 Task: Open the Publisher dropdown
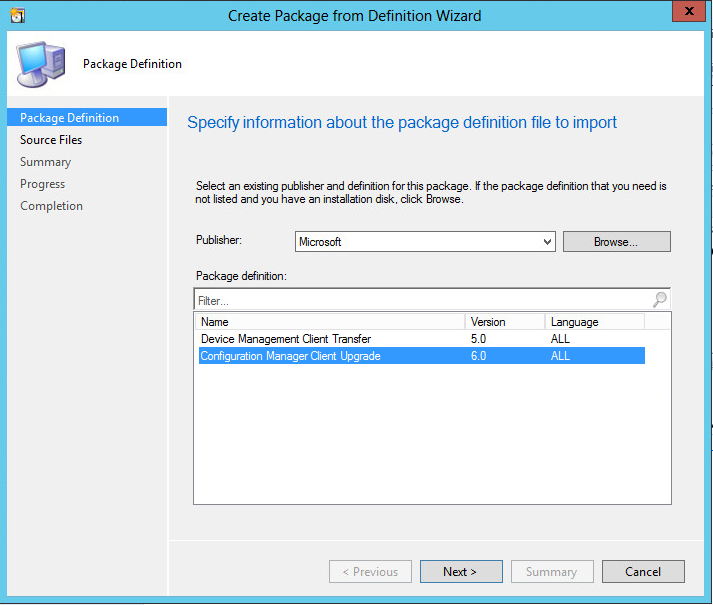pyautogui.click(x=547, y=242)
